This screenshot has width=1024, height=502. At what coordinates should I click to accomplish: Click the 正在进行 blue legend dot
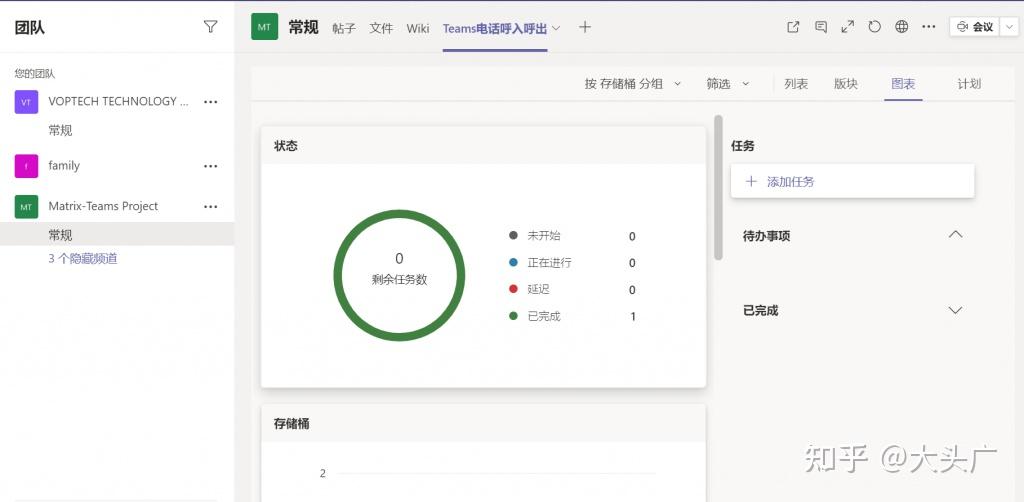pos(513,262)
